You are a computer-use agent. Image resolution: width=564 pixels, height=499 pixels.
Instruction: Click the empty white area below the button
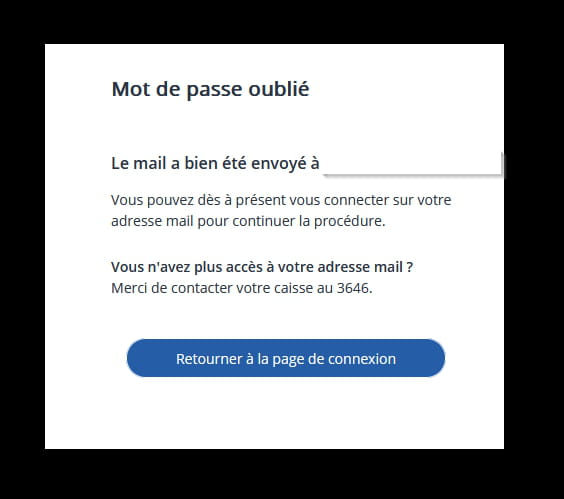click(x=274, y=414)
